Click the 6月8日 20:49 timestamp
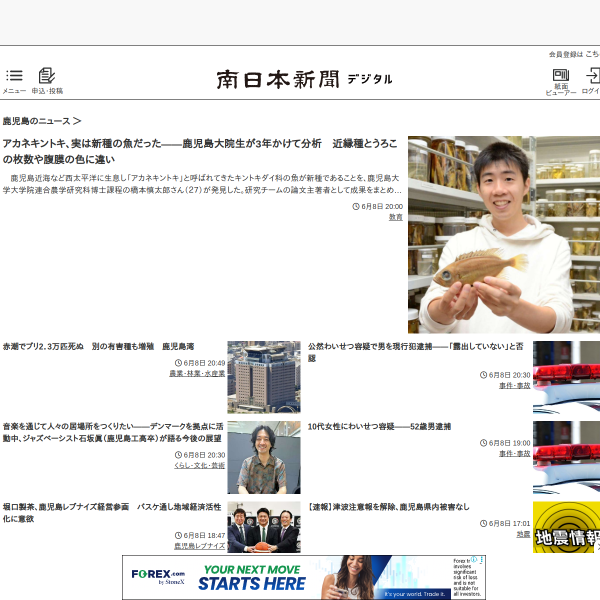 pos(200,362)
